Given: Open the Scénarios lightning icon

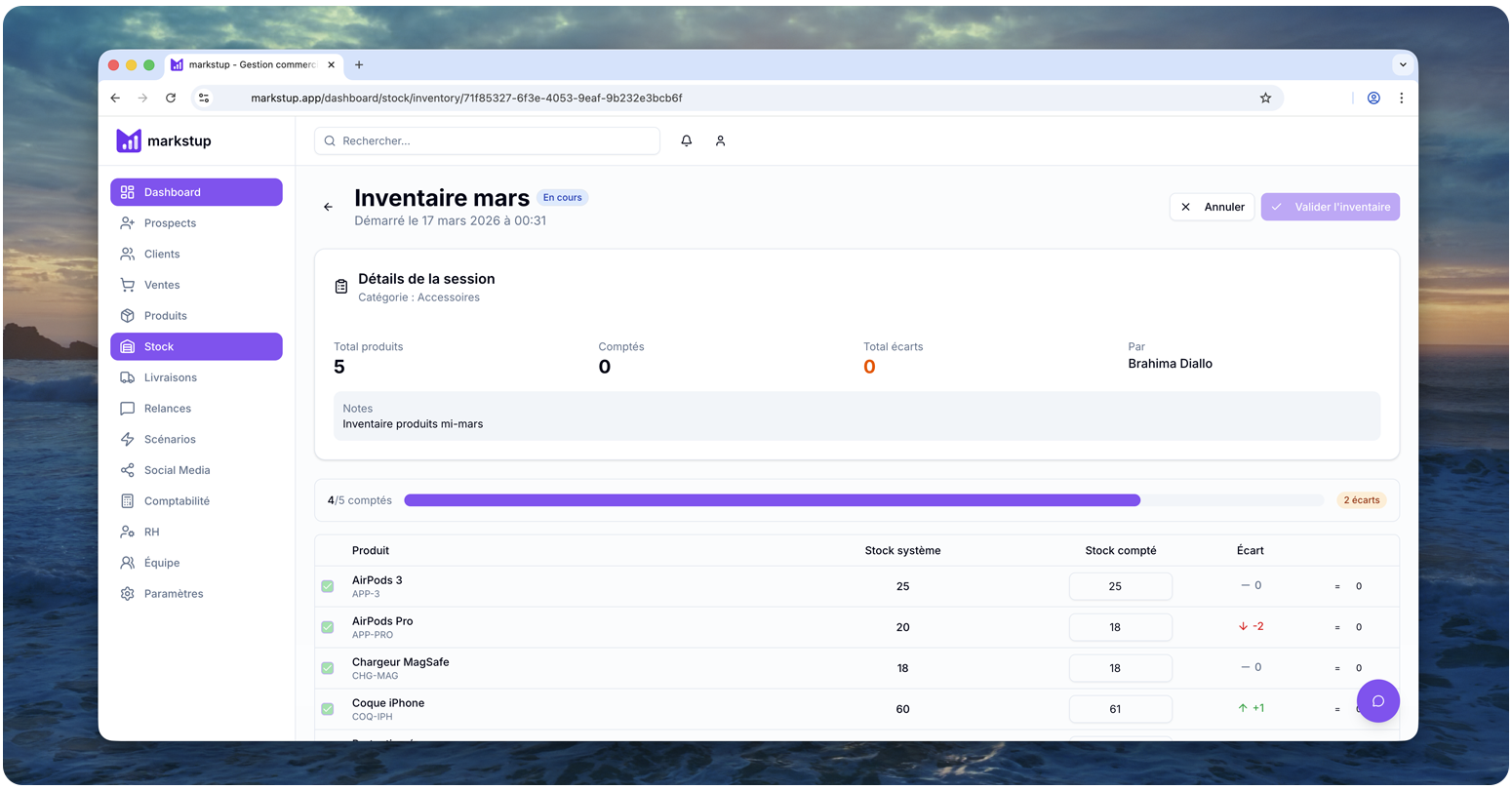Looking at the screenshot, I should [x=130, y=439].
